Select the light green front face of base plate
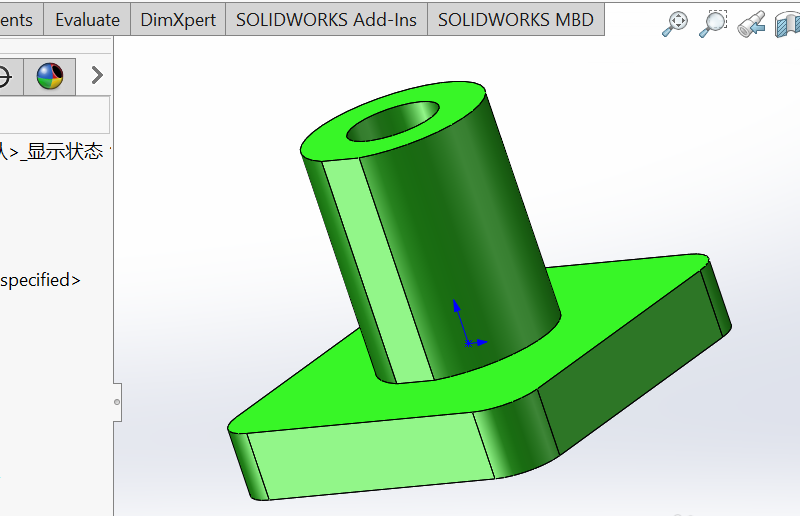 coord(371,454)
